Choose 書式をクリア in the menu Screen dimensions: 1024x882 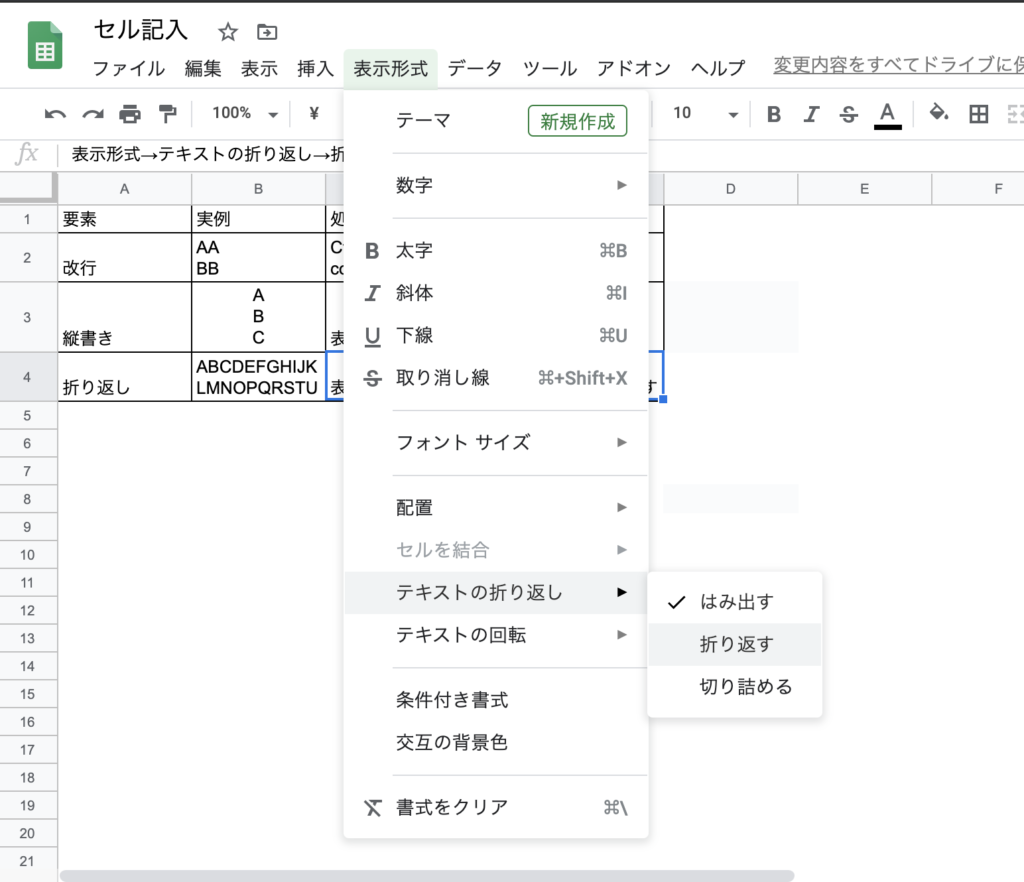(x=496, y=808)
